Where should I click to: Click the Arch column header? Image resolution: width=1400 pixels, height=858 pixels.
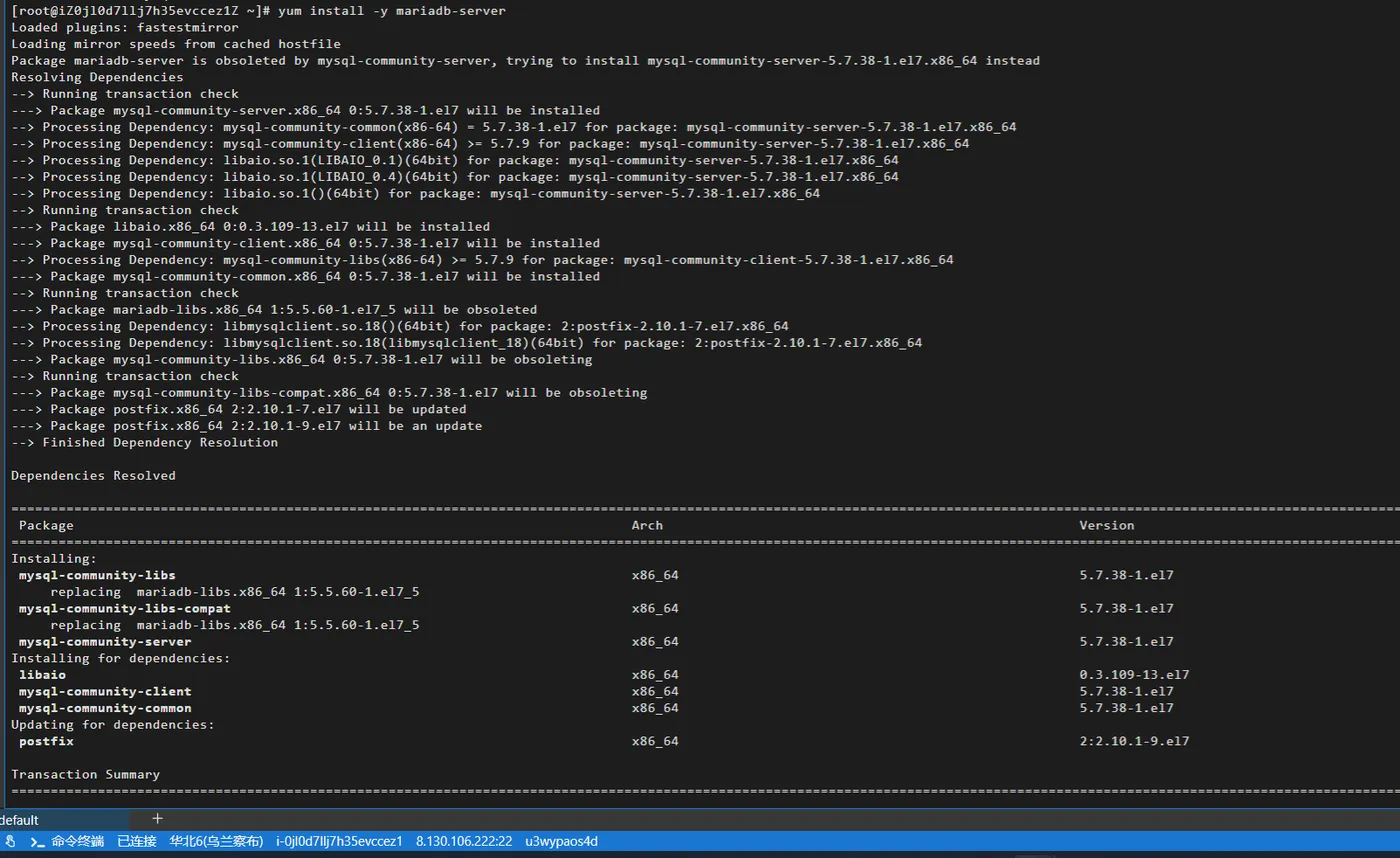click(x=647, y=525)
